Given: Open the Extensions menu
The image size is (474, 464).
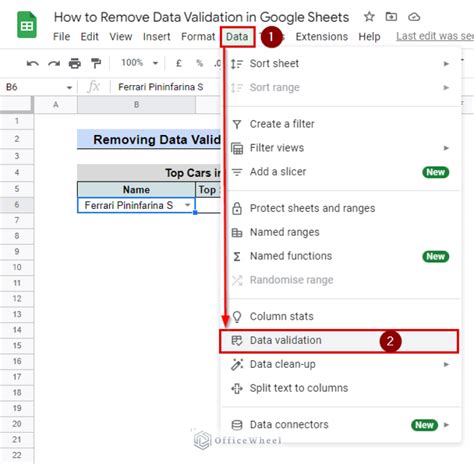Looking at the screenshot, I should point(322,36).
